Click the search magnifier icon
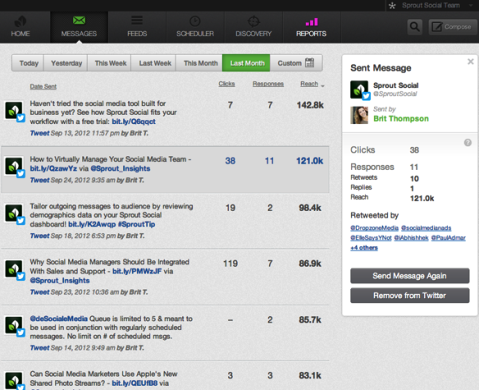The height and width of the screenshot is (390, 479). tap(414, 27)
